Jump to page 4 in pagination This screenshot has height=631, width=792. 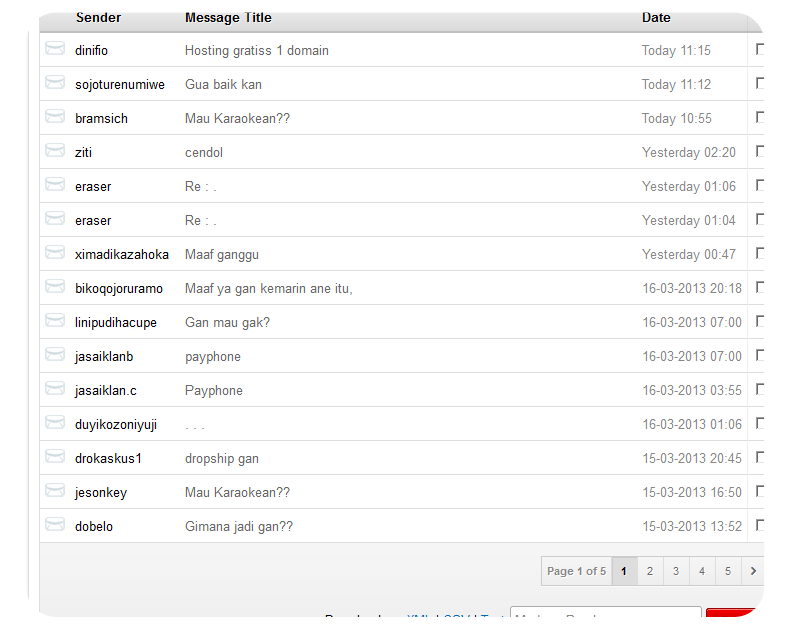click(x=702, y=571)
